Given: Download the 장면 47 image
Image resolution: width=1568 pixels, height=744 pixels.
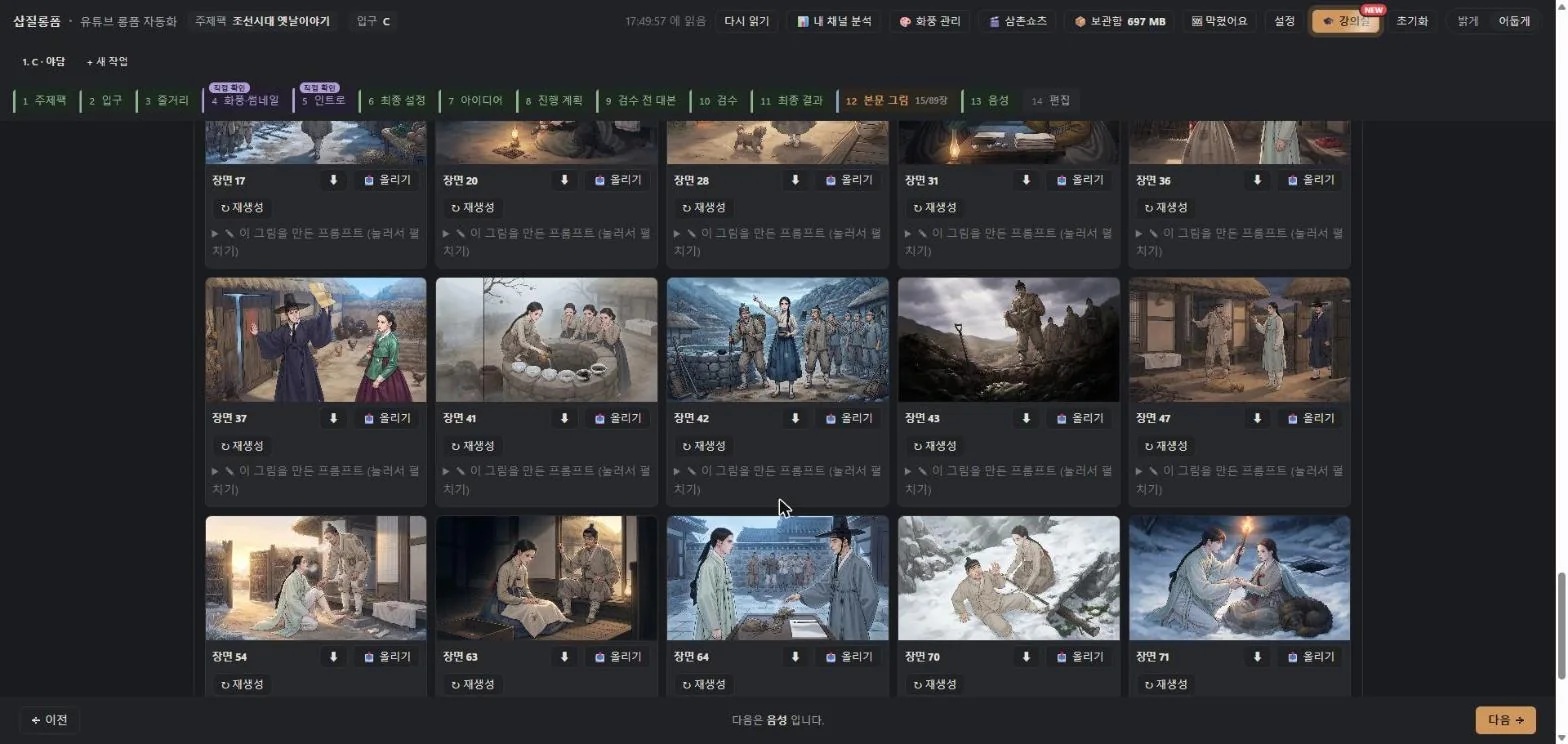Looking at the screenshot, I should coord(1257,418).
